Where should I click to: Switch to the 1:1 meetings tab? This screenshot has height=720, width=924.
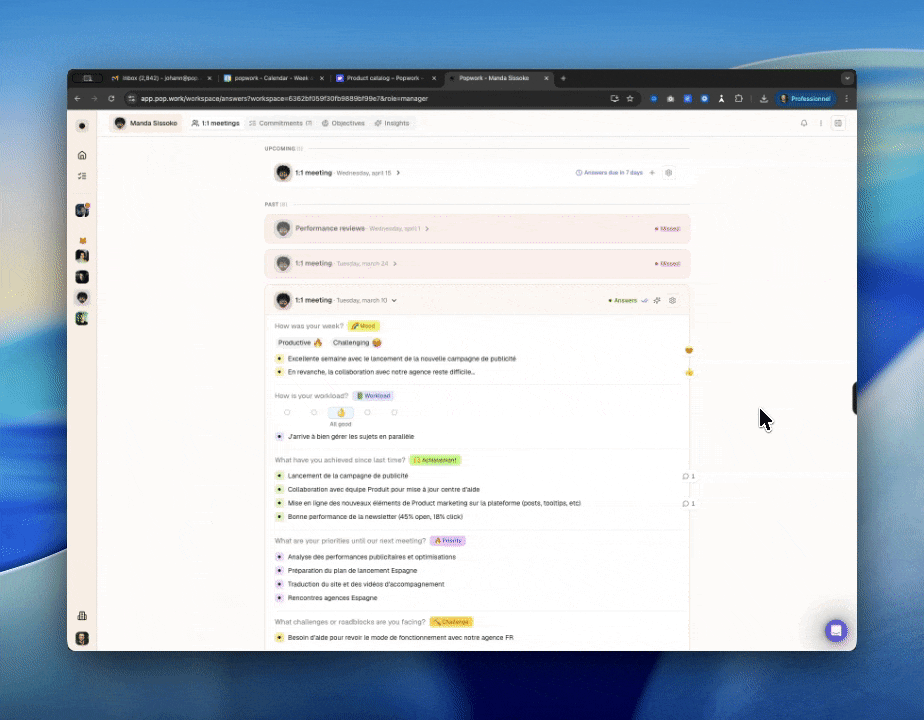[x=216, y=123]
